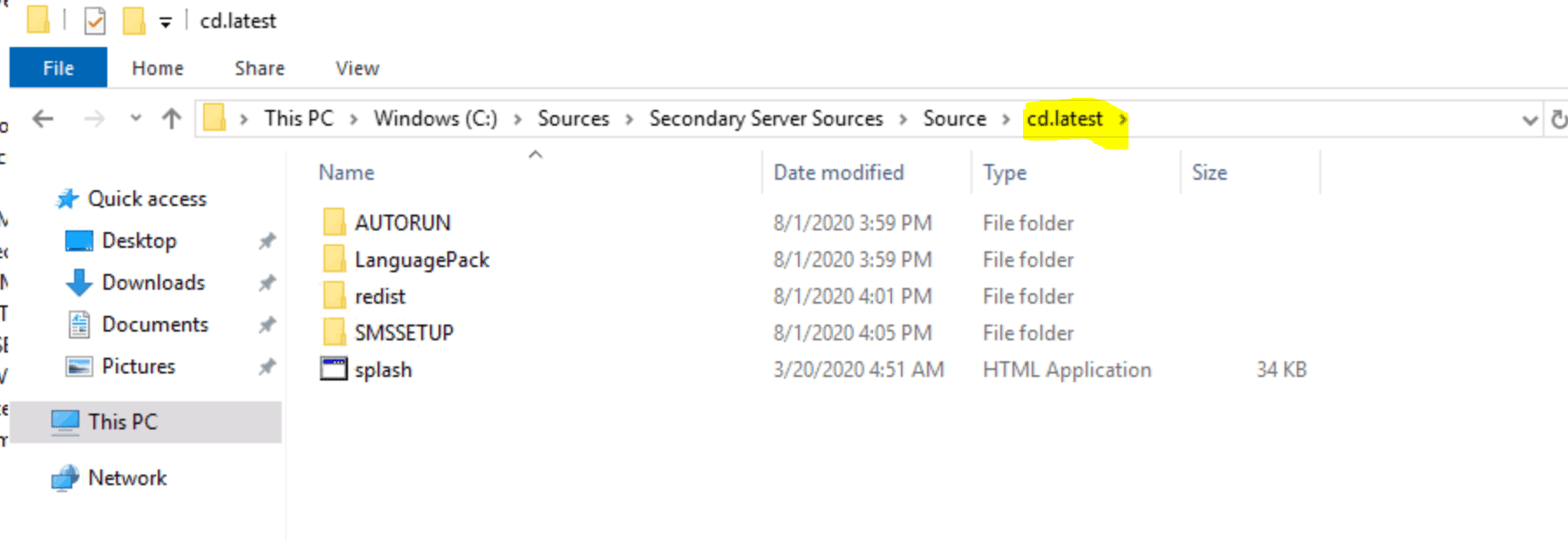Sort files by the Date modified column
Screen dimensions: 1568x541
[x=838, y=172]
